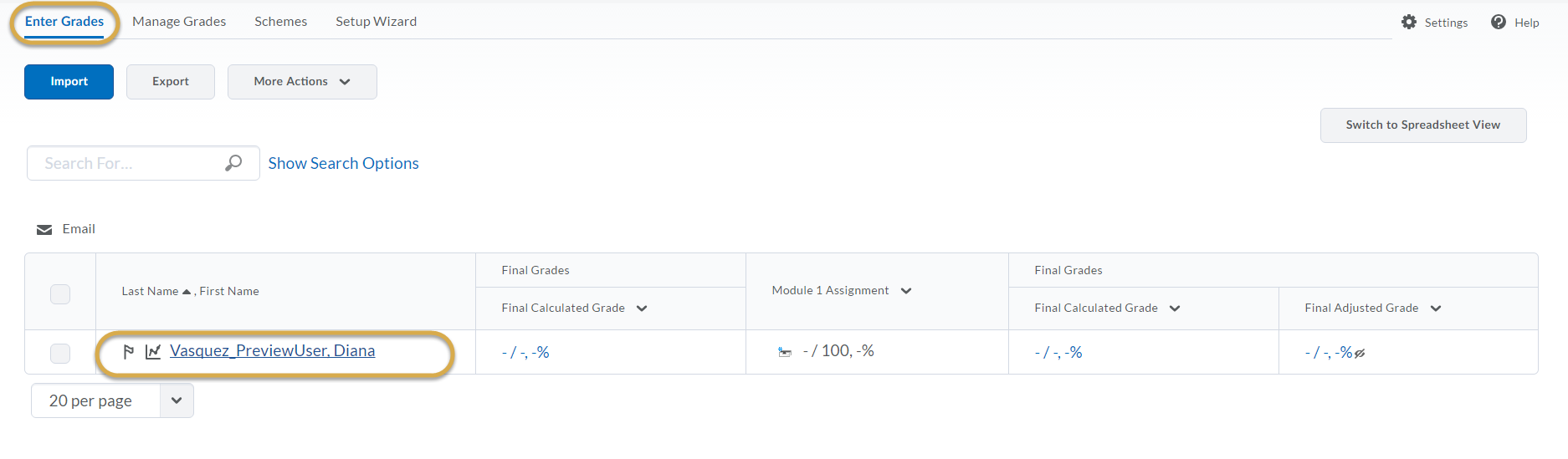This screenshot has height=459, width=1568.
Task: Open the Schemes tab
Action: [280, 22]
